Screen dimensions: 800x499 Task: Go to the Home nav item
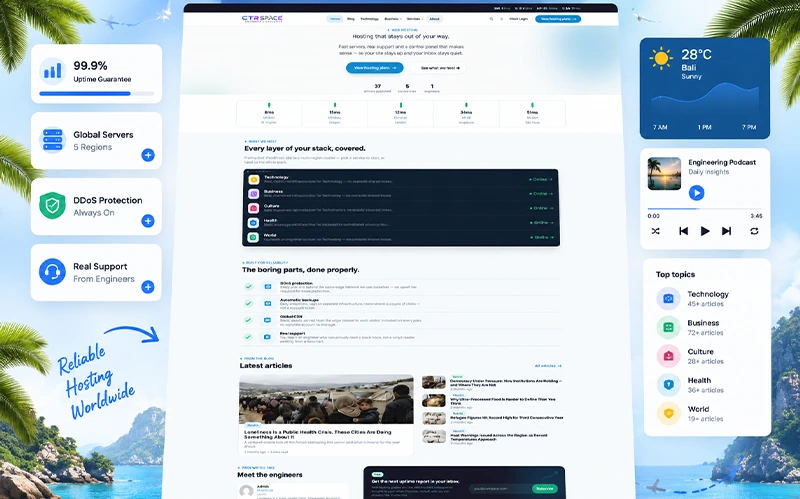tap(335, 19)
